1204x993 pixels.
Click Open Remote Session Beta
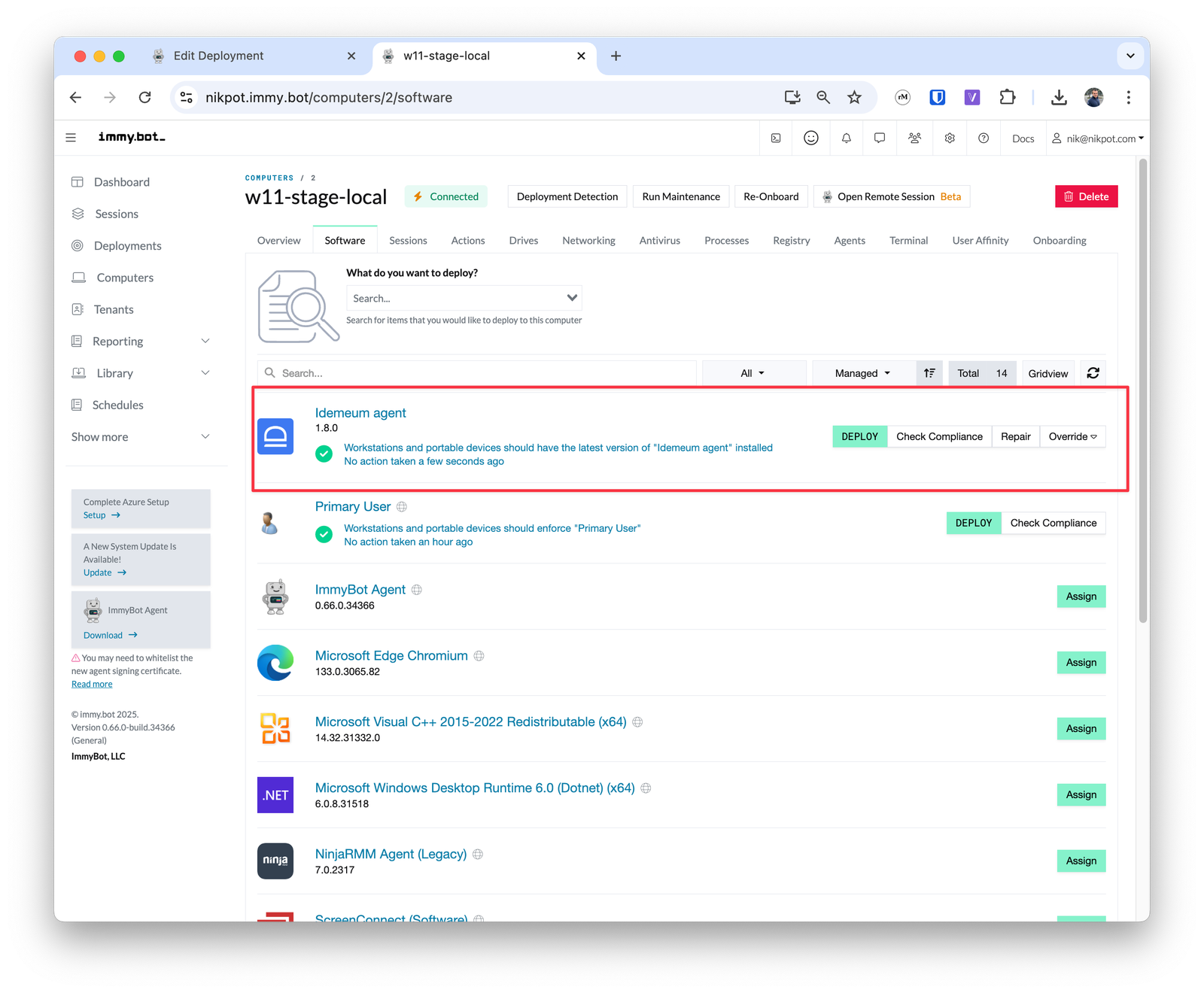[x=892, y=196]
